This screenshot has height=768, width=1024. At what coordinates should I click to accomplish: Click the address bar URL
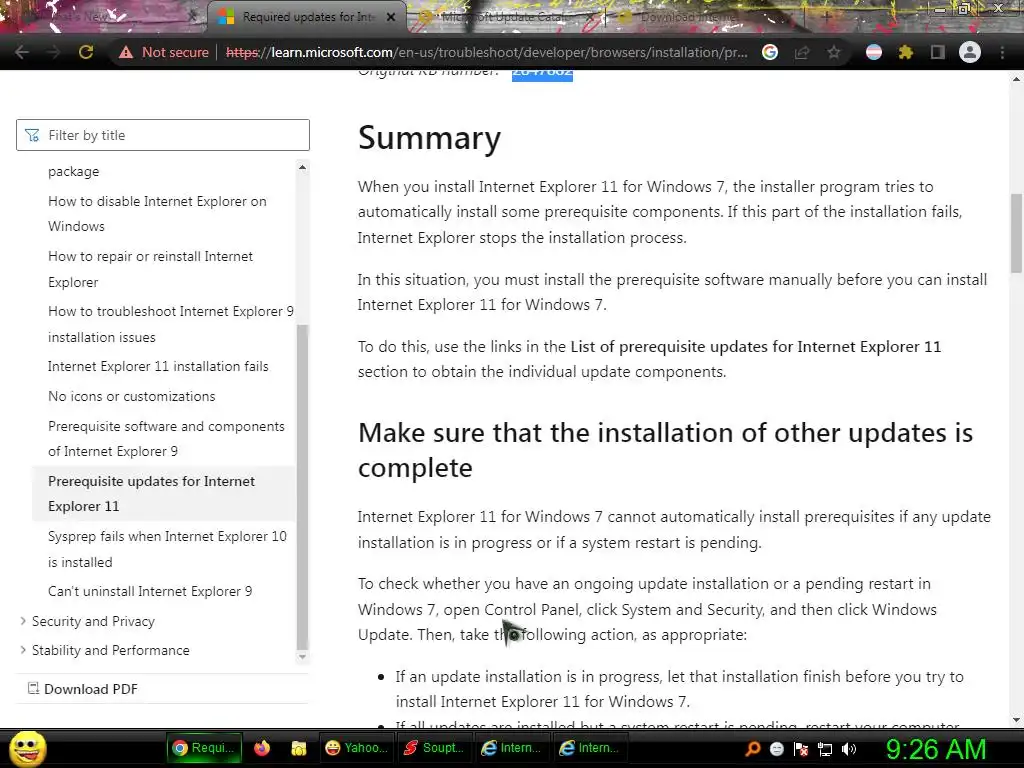487,52
